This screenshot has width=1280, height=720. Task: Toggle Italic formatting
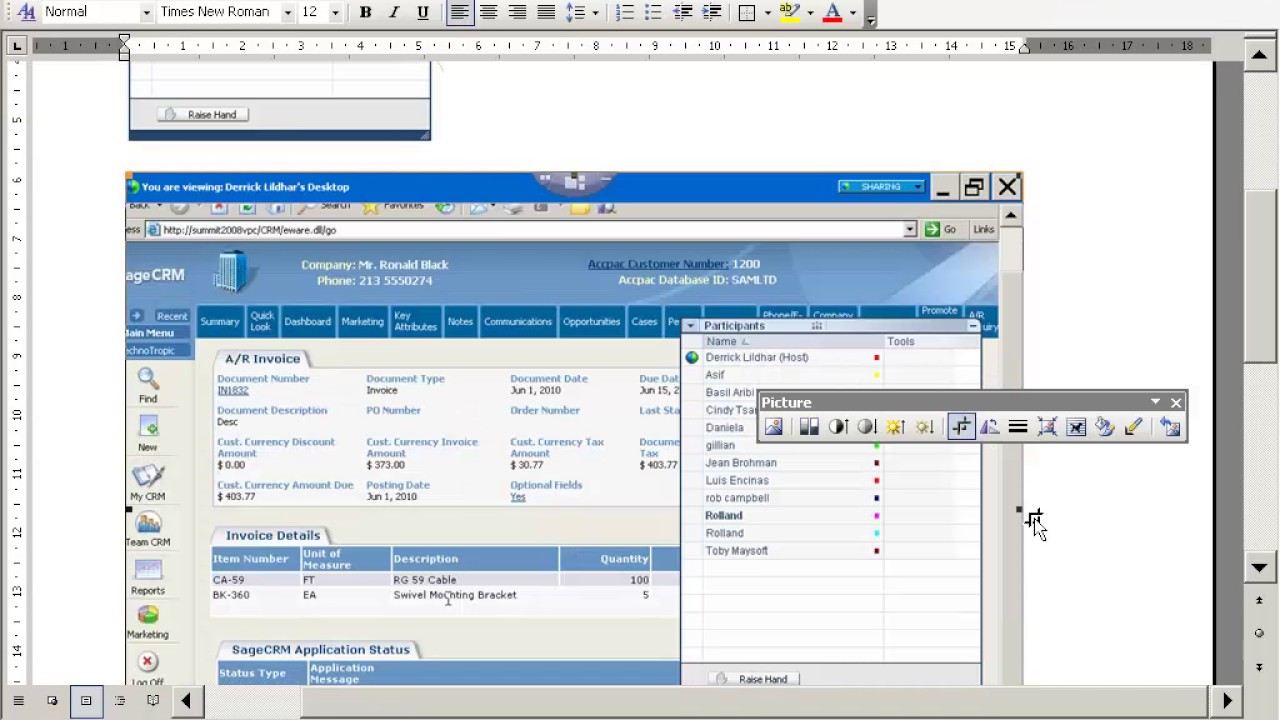pos(394,12)
